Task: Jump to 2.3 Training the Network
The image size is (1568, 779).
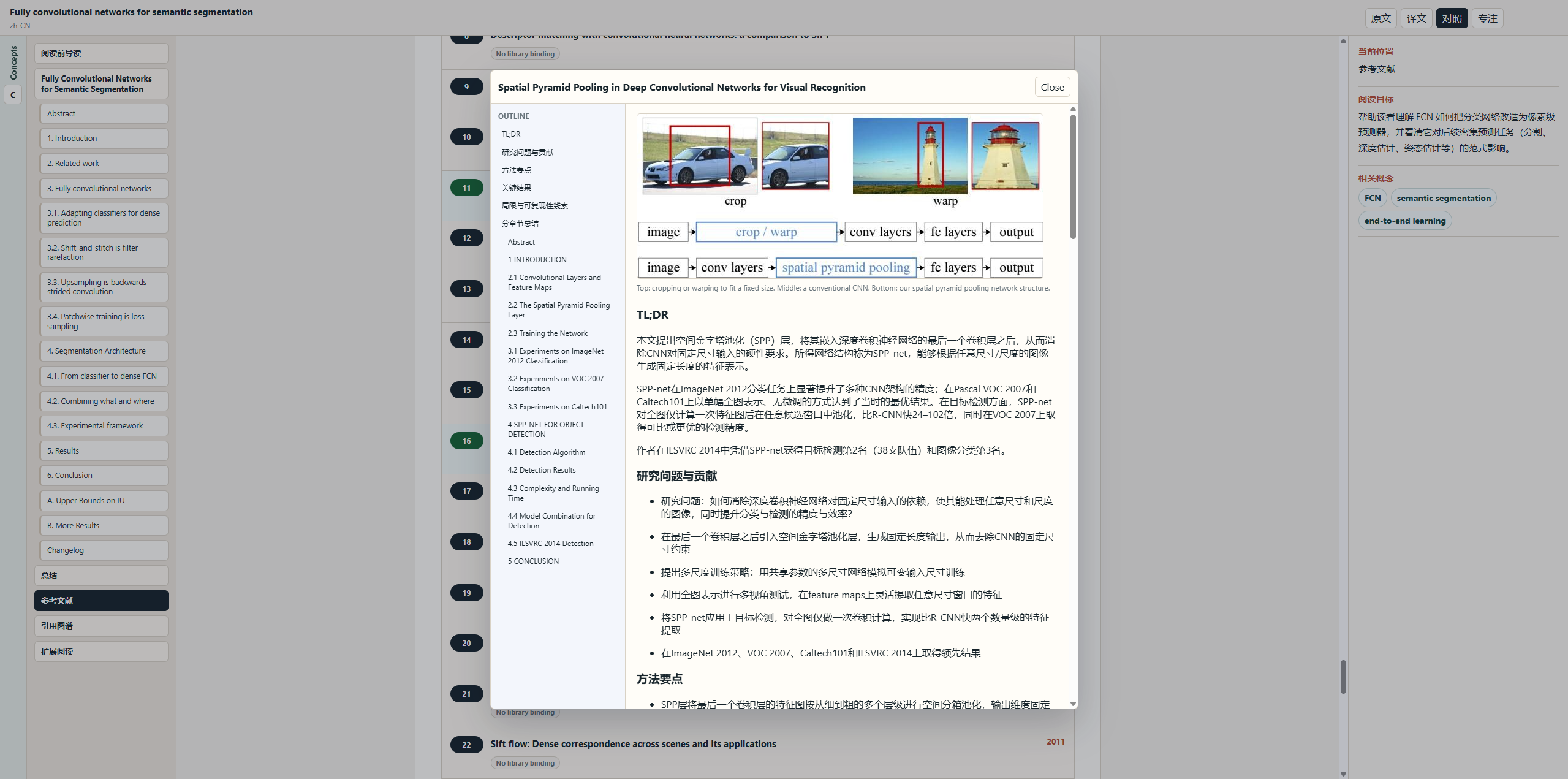Action: [x=547, y=333]
